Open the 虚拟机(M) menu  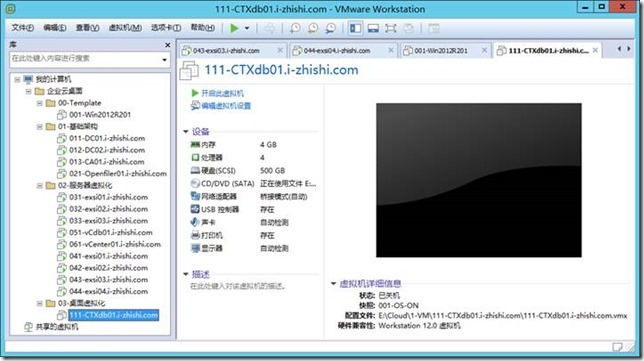click(125, 28)
